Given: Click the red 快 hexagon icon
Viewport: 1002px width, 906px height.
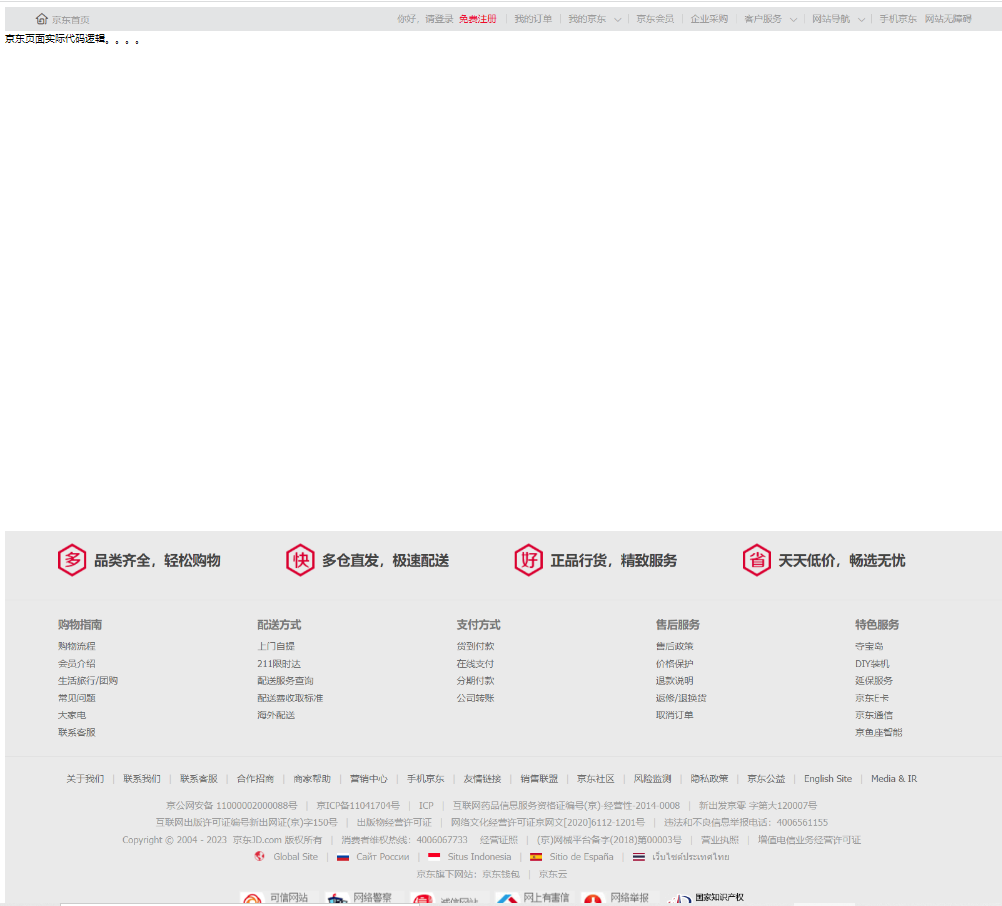Looking at the screenshot, I should 300,560.
